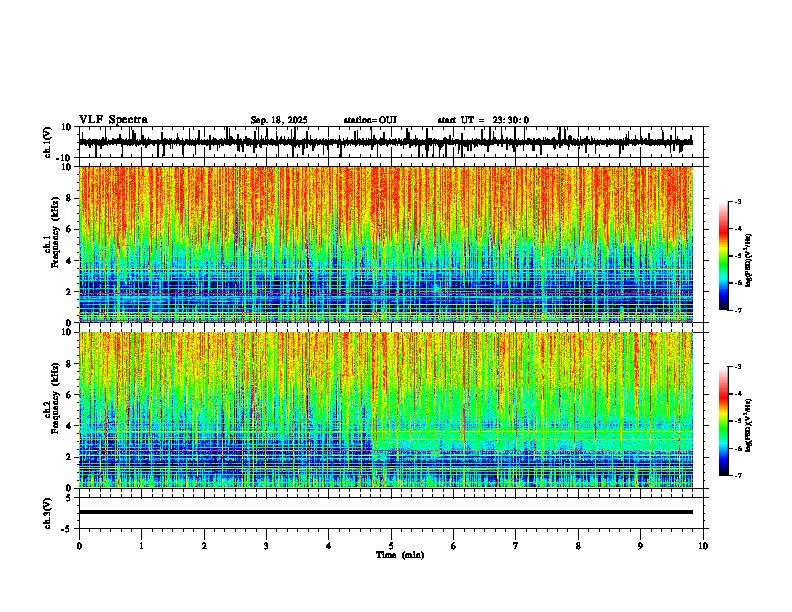
Task: Click the time axis tick label "4"
Action: [329, 546]
